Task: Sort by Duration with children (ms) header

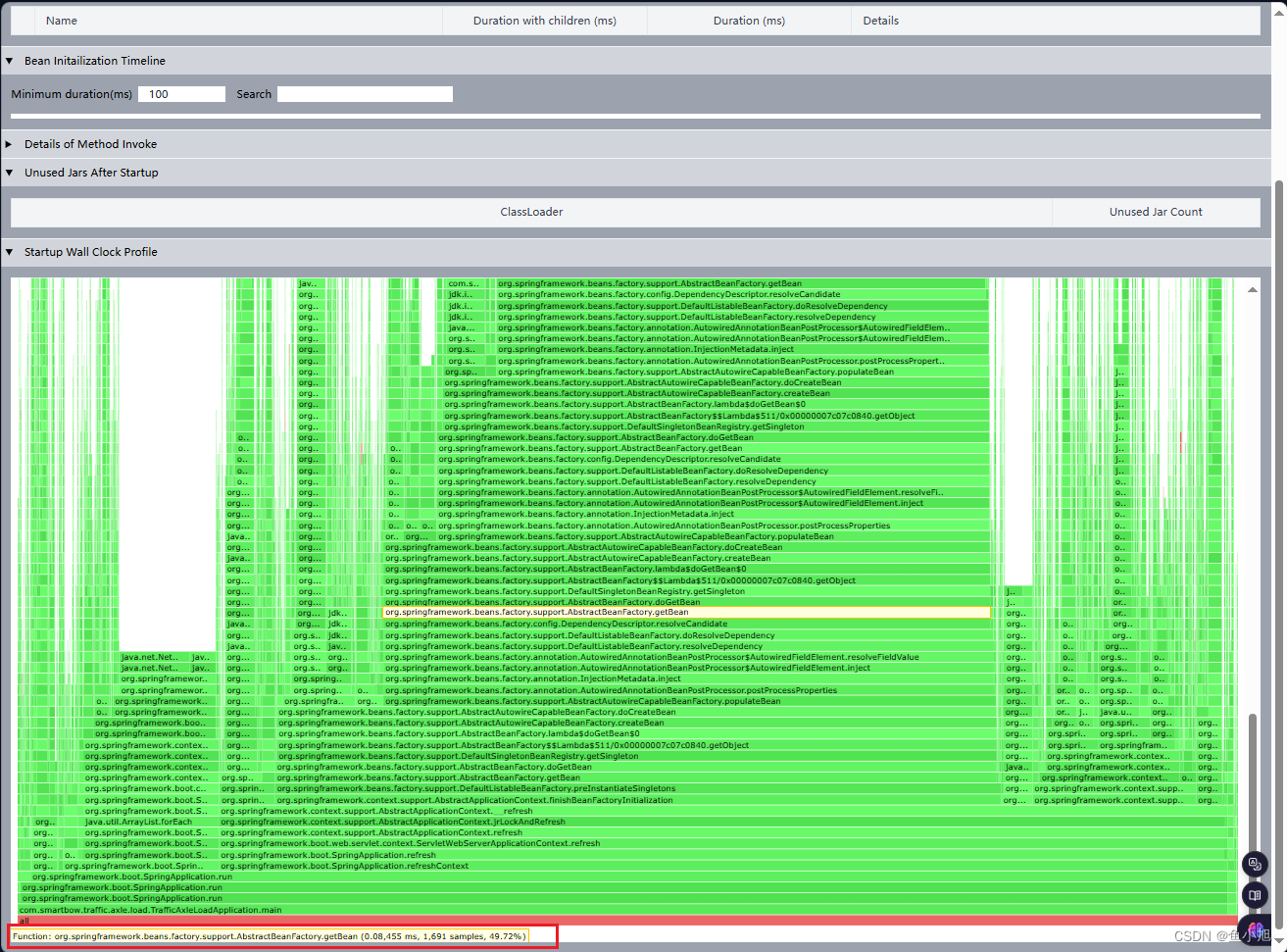Action: [x=545, y=21]
